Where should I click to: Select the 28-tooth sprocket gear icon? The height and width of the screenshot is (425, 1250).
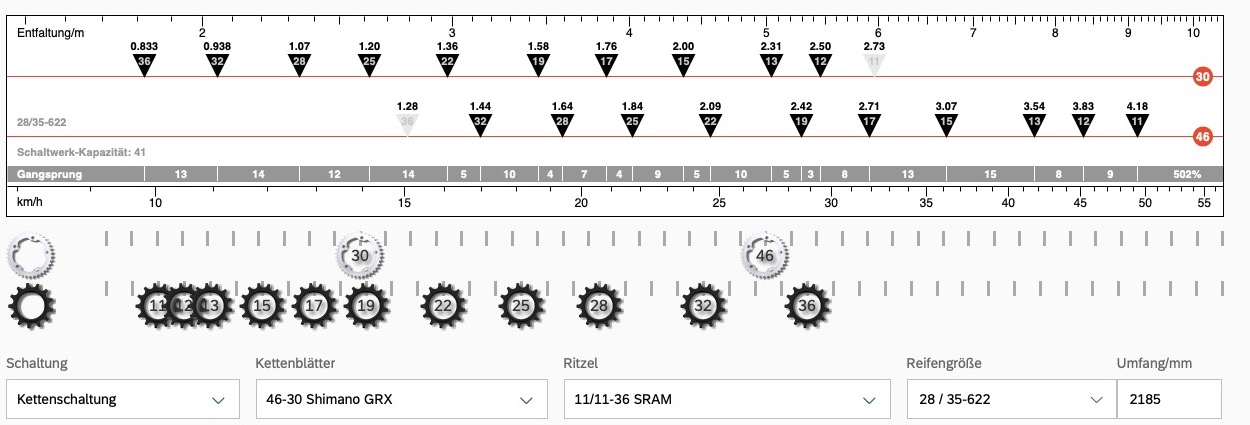pyautogui.click(x=599, y=306)
